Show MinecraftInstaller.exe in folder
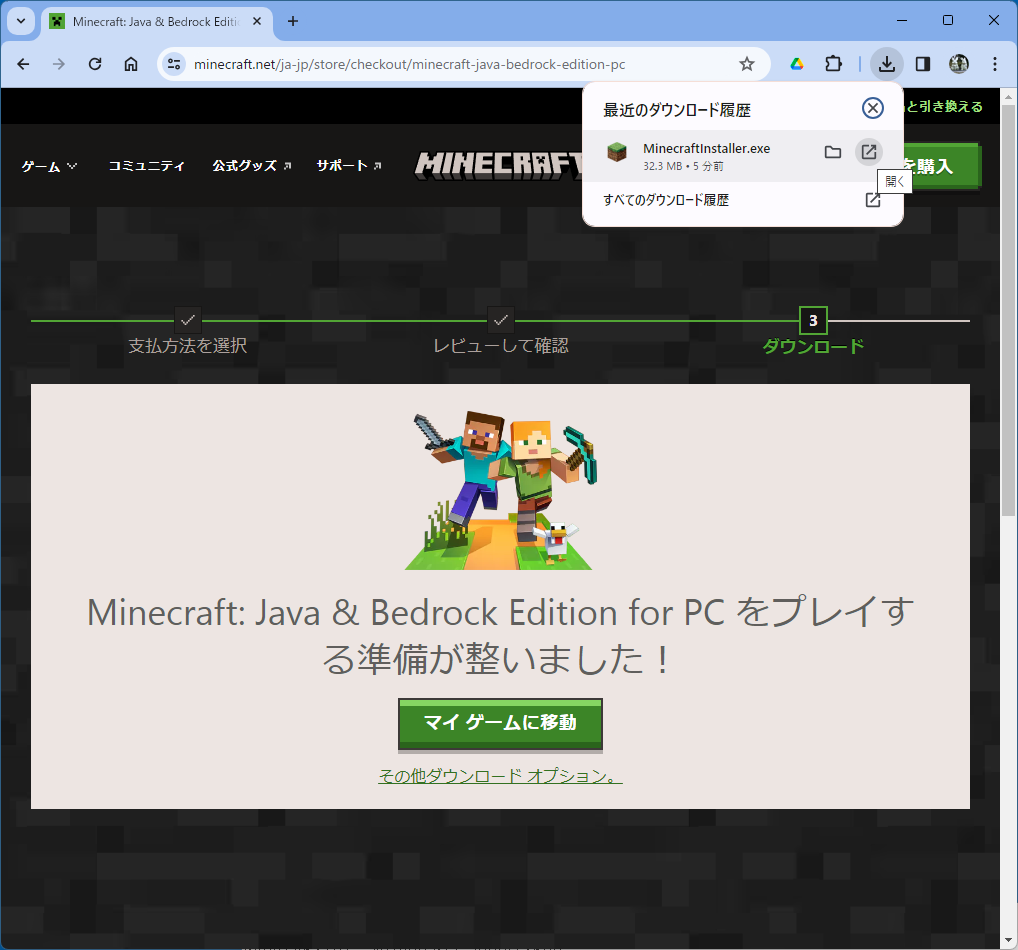This screenshot has height=950, width=1018. [x=832, y=152]
